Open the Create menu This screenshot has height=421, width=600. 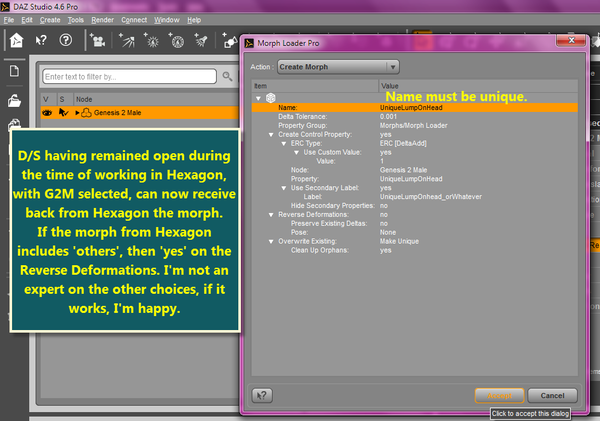point(50,20)
